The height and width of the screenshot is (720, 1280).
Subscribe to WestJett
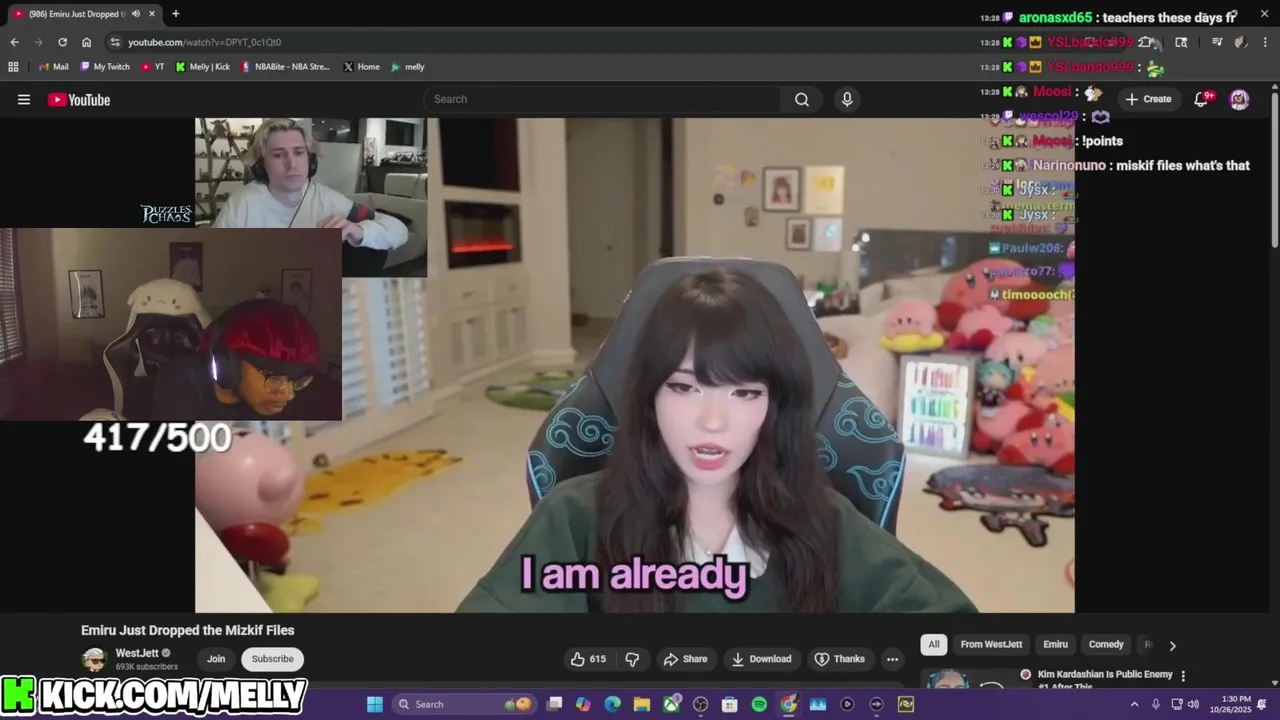272,659
